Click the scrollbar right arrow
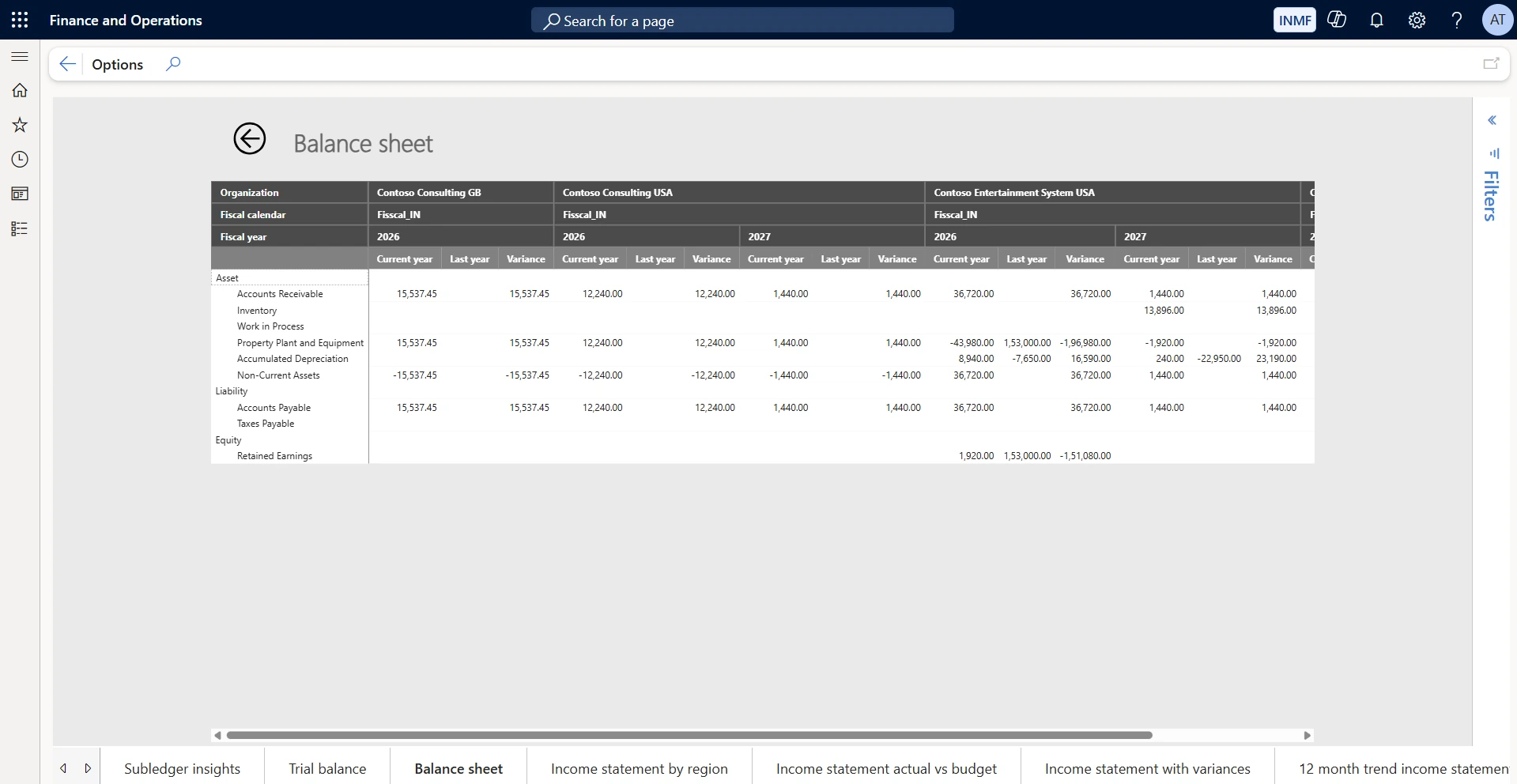The image size is (1517, 784). tap(1307, 735)
